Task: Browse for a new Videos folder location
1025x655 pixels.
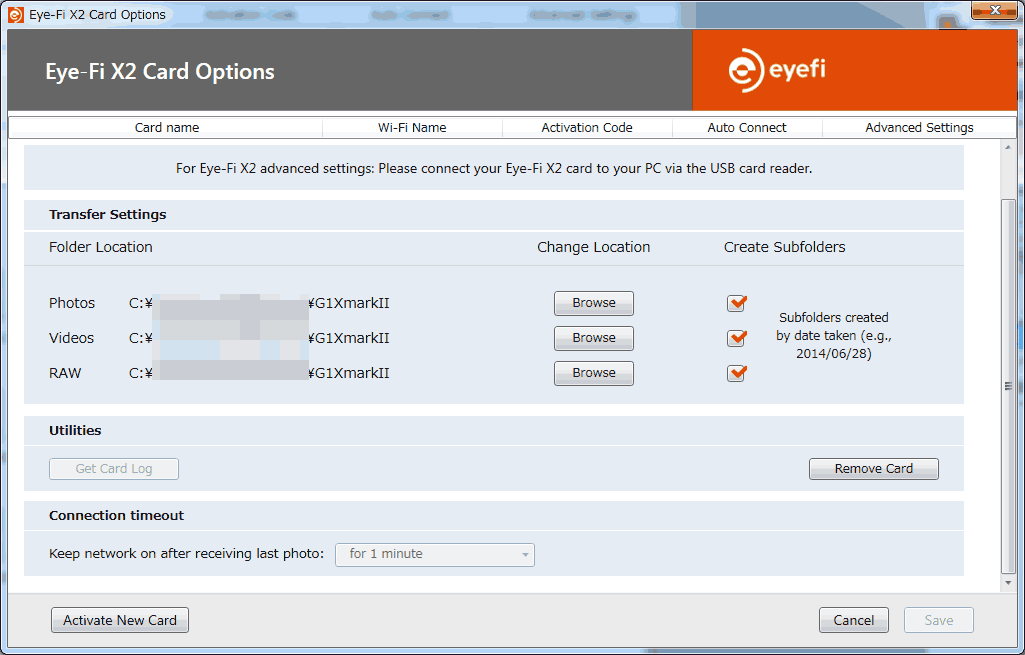Action: coord(594,338)
